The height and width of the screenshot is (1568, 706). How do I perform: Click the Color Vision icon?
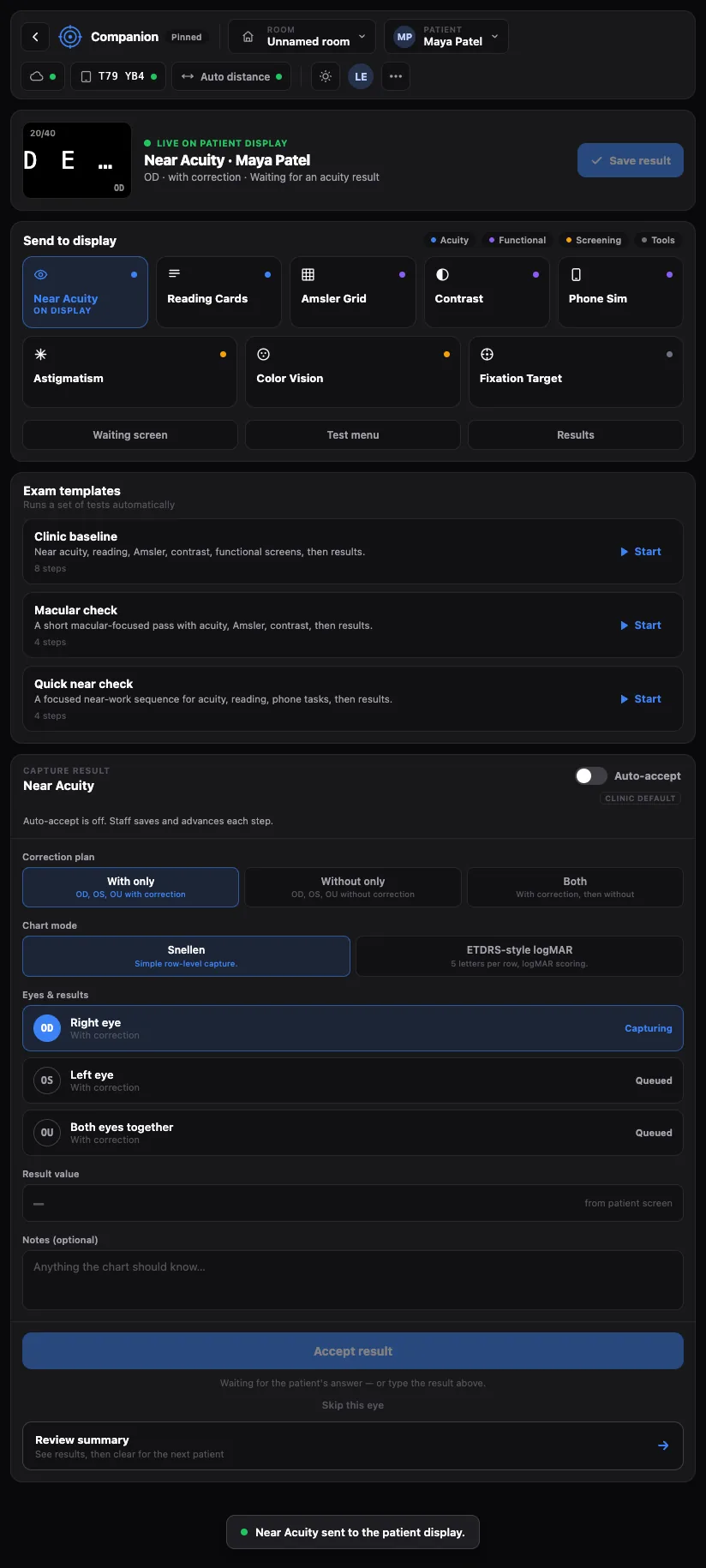pos(264,354)
